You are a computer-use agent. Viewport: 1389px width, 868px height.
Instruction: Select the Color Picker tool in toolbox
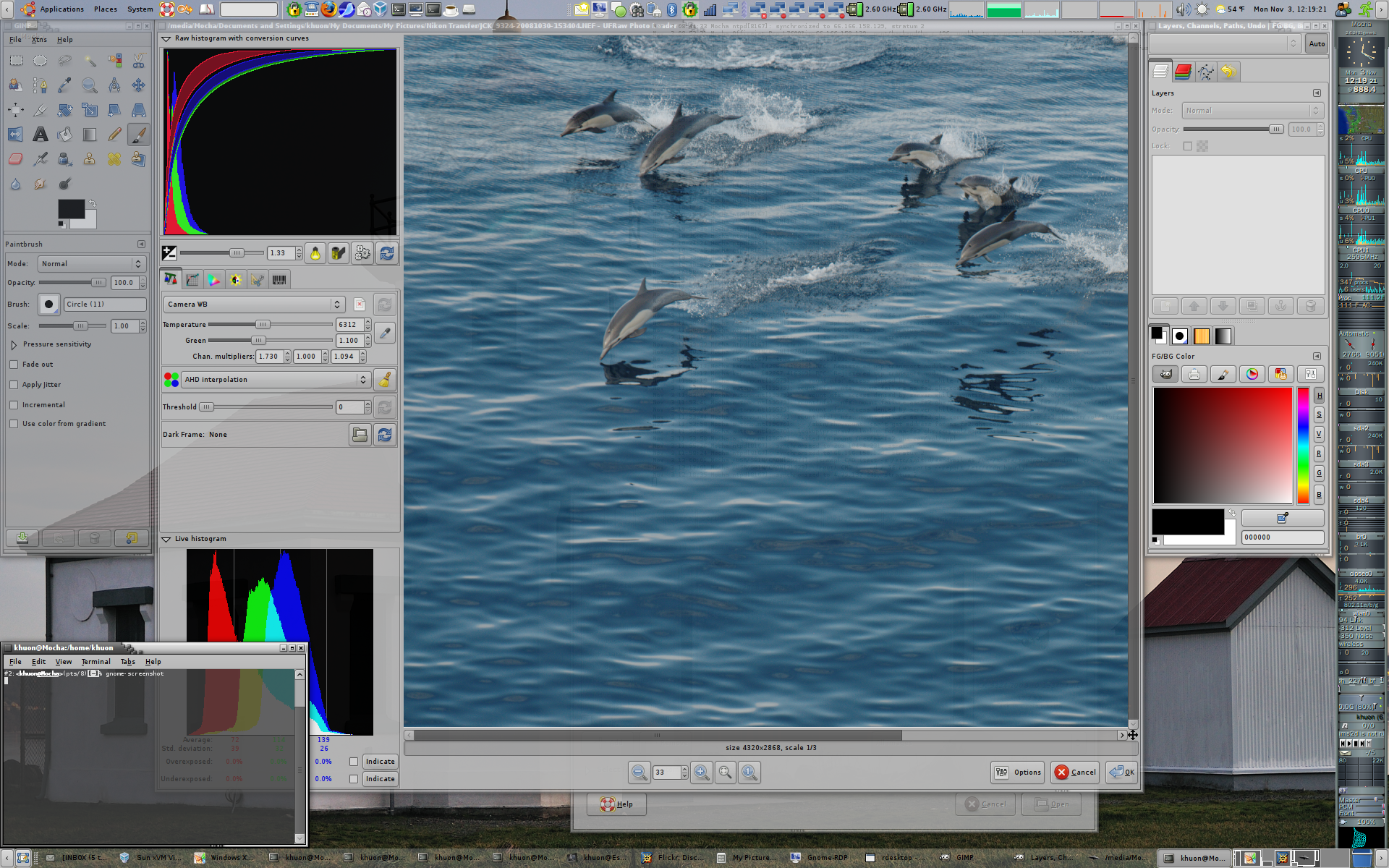(65, 85)
